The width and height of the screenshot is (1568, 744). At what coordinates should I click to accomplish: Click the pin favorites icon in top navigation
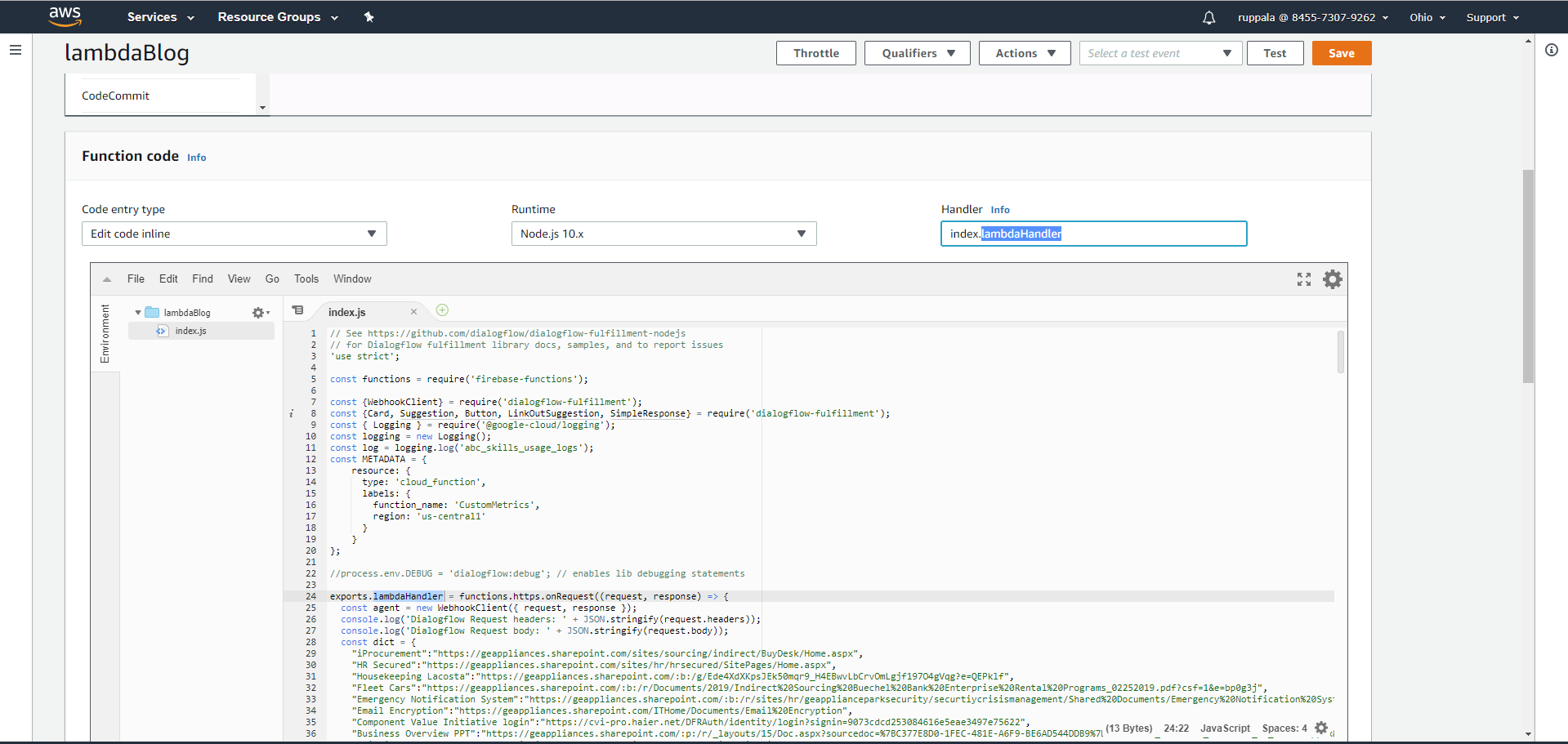[369, 16]
